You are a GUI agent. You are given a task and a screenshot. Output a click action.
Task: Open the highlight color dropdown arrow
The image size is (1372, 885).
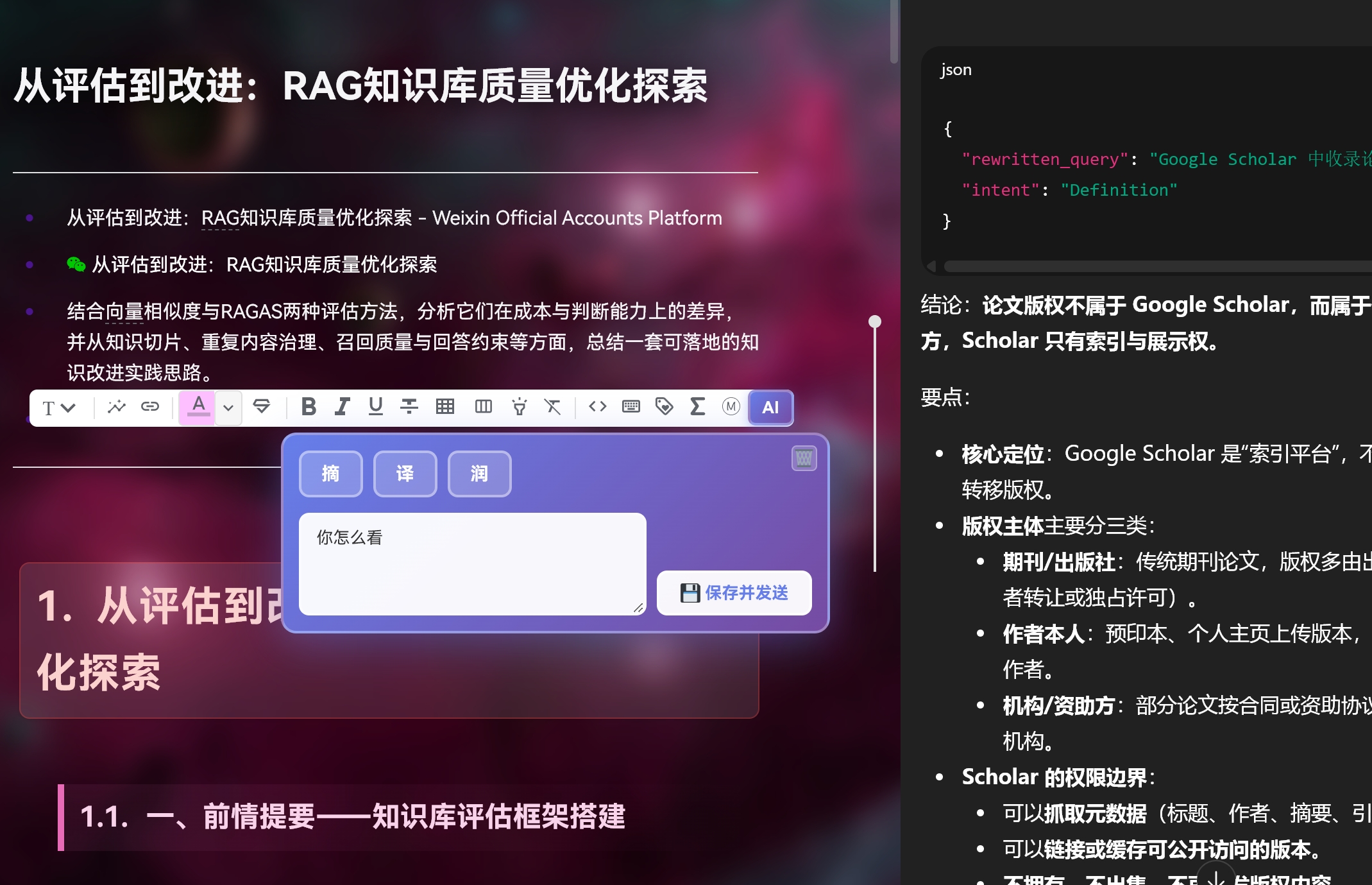pos(228,408)
